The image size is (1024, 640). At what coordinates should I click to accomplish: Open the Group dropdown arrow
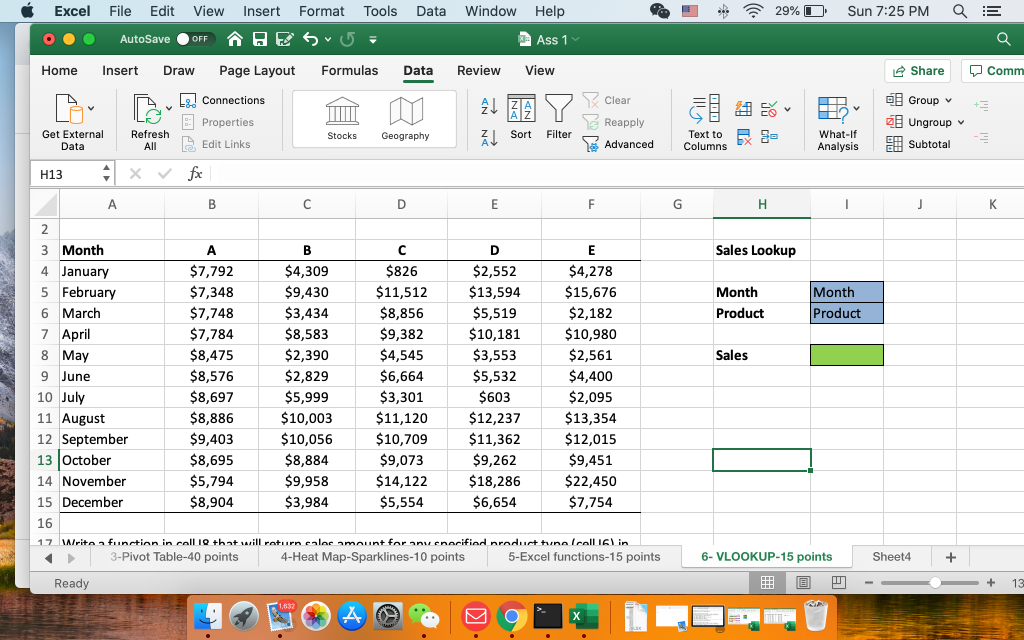(x=947, y=99)
